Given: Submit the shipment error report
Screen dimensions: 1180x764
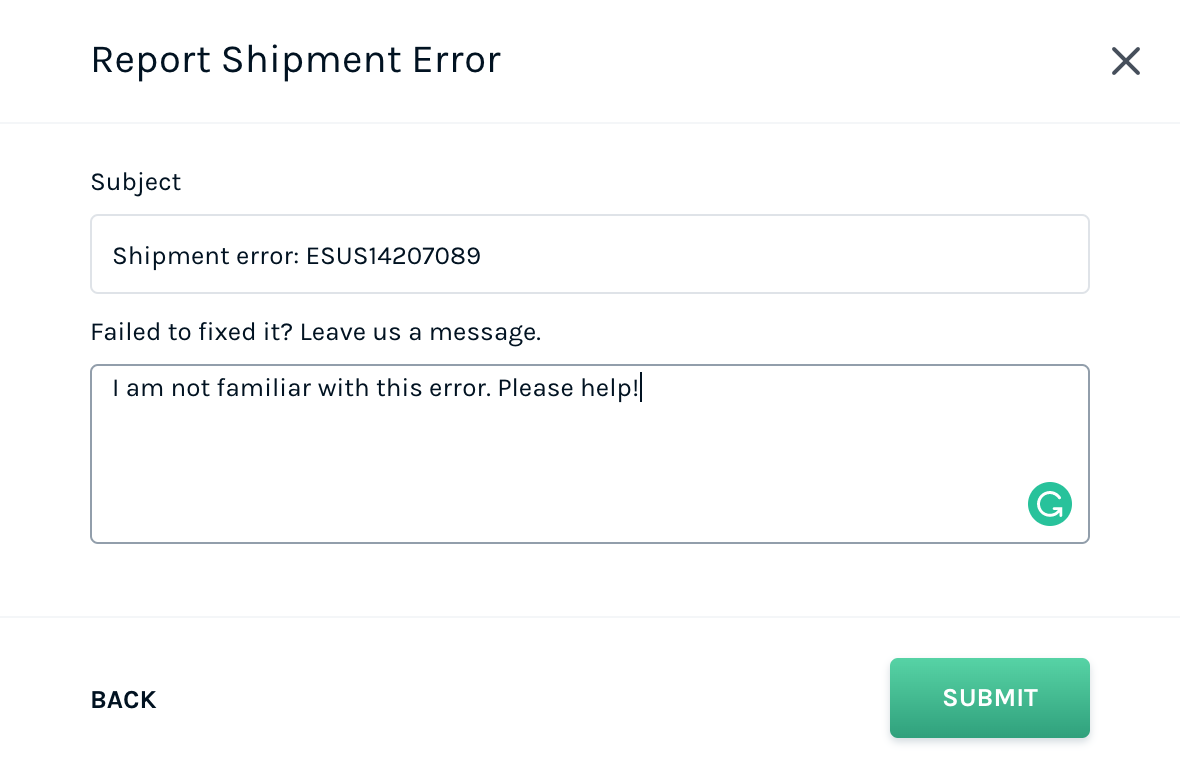Looking at the screenshot, I should (x=989, y=698).
